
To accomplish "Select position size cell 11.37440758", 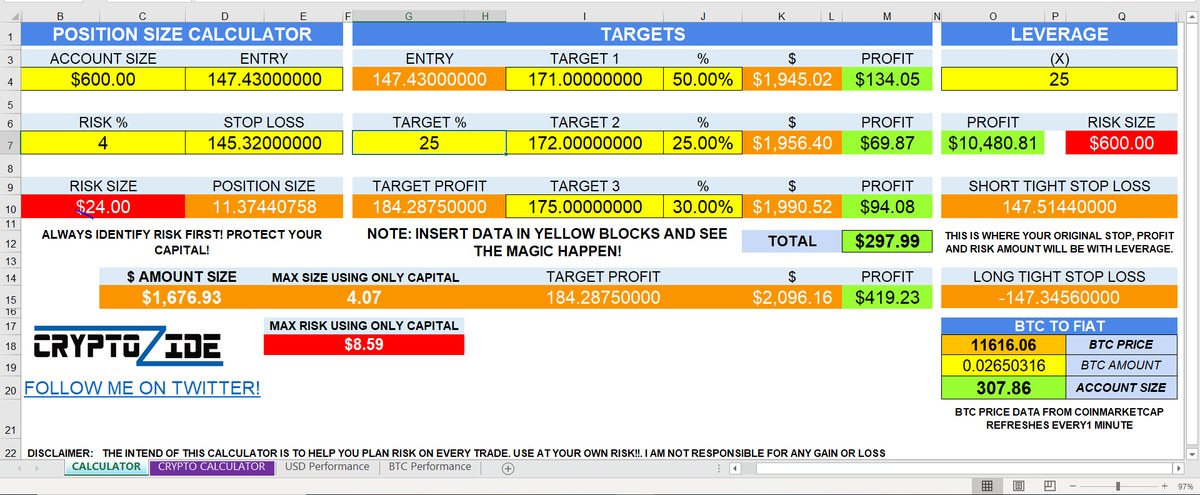I will pos(264,207).
